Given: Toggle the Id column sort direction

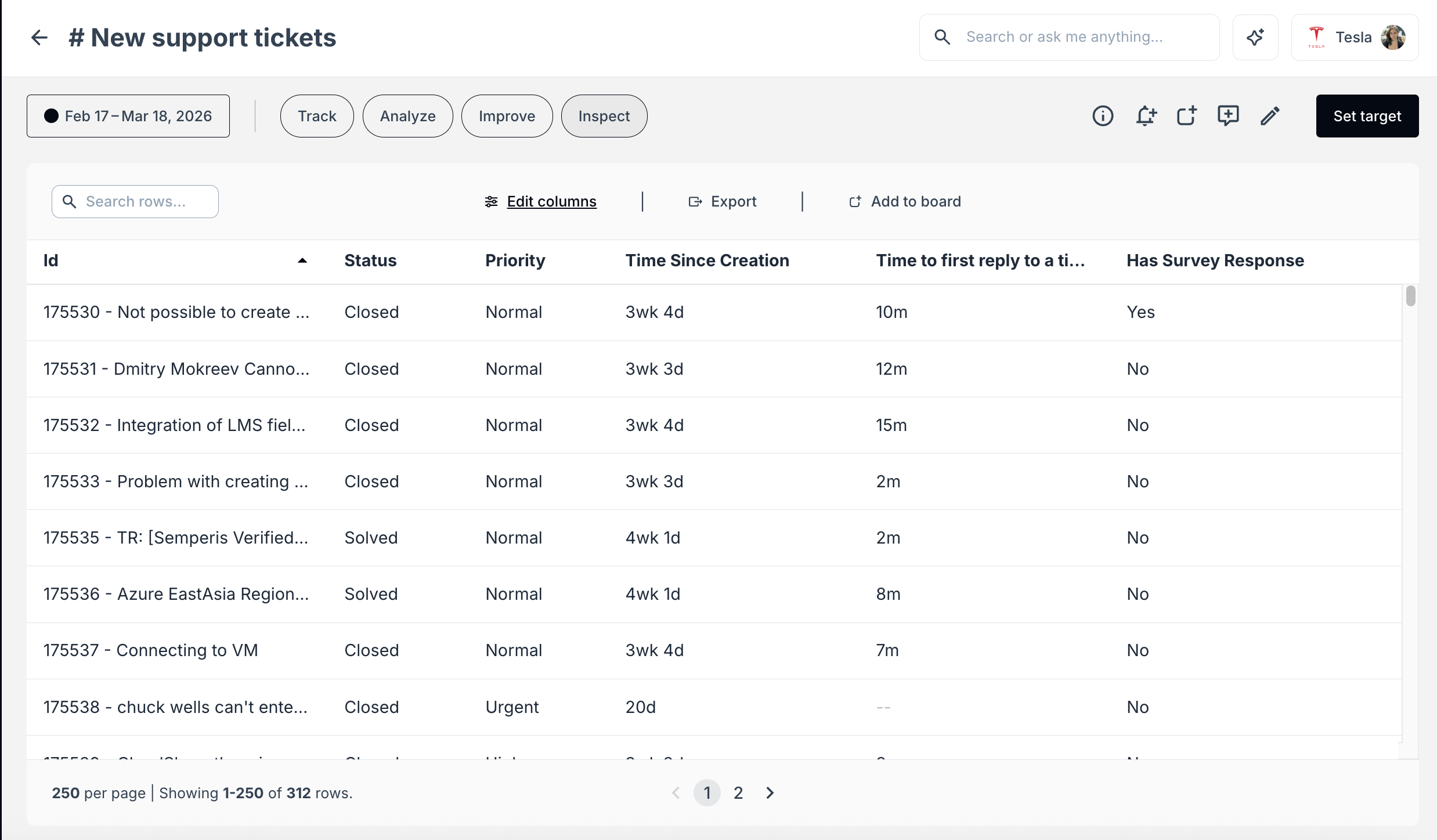Looking at the screenshot, I should 302,260.
